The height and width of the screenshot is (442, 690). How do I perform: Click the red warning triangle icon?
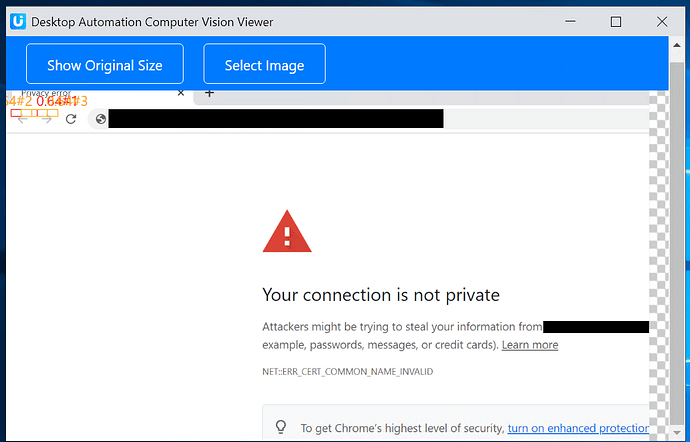point(287,232)
